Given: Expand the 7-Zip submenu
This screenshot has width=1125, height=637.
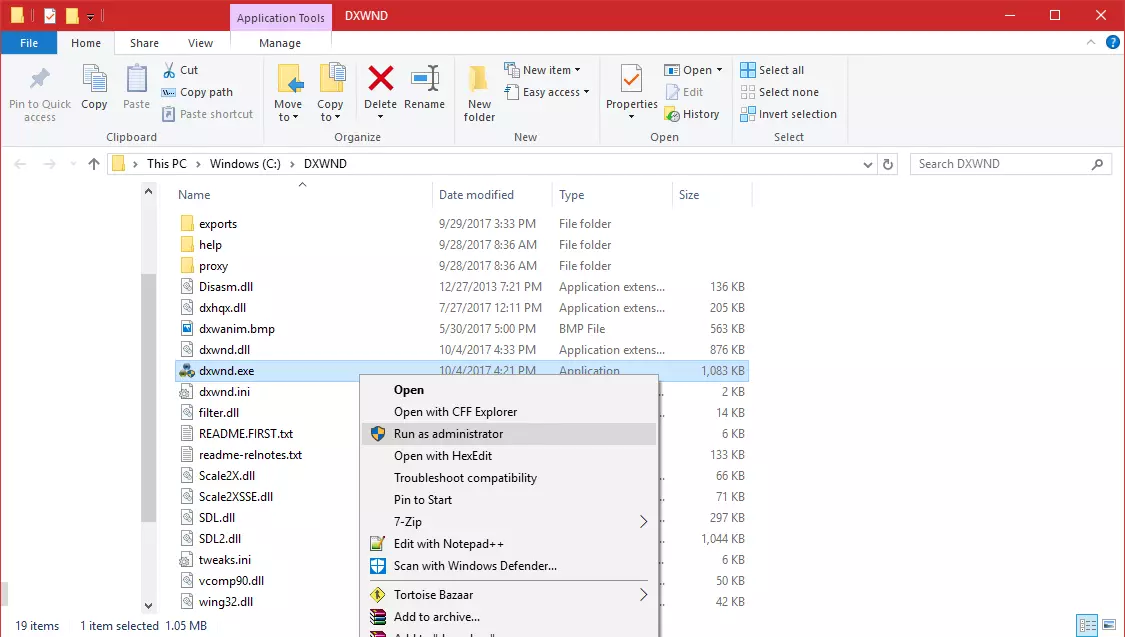Looking at the screenshot, I should click(x=509, y=522).
